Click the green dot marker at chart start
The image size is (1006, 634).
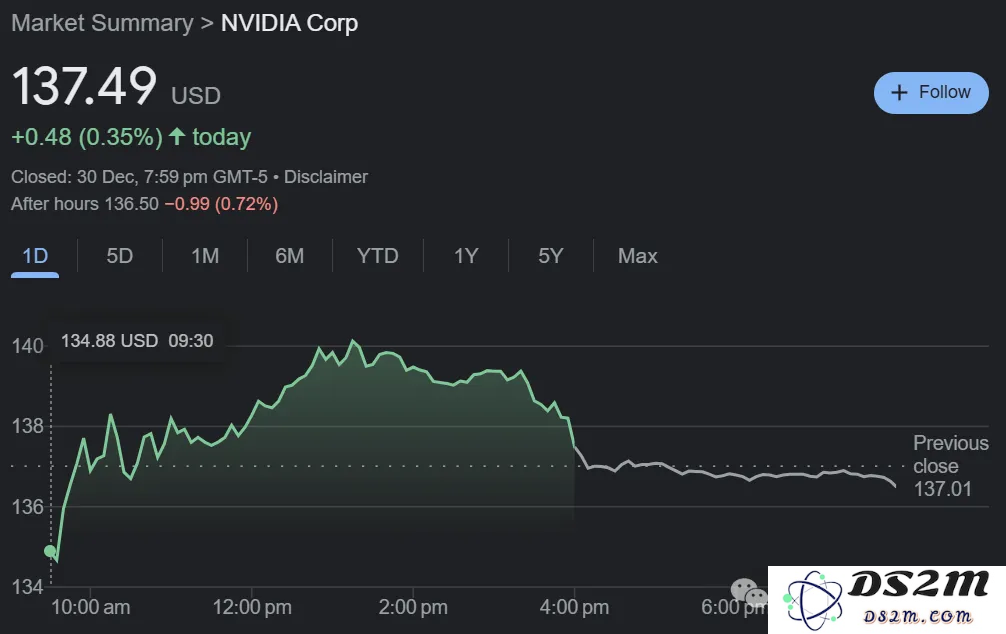tap(50, 551)
